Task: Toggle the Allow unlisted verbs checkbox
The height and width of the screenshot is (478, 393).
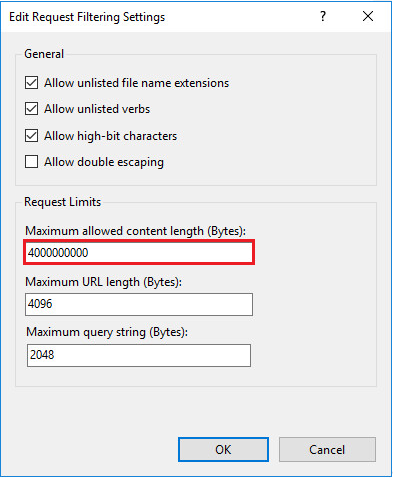Action: pos(31,109)
